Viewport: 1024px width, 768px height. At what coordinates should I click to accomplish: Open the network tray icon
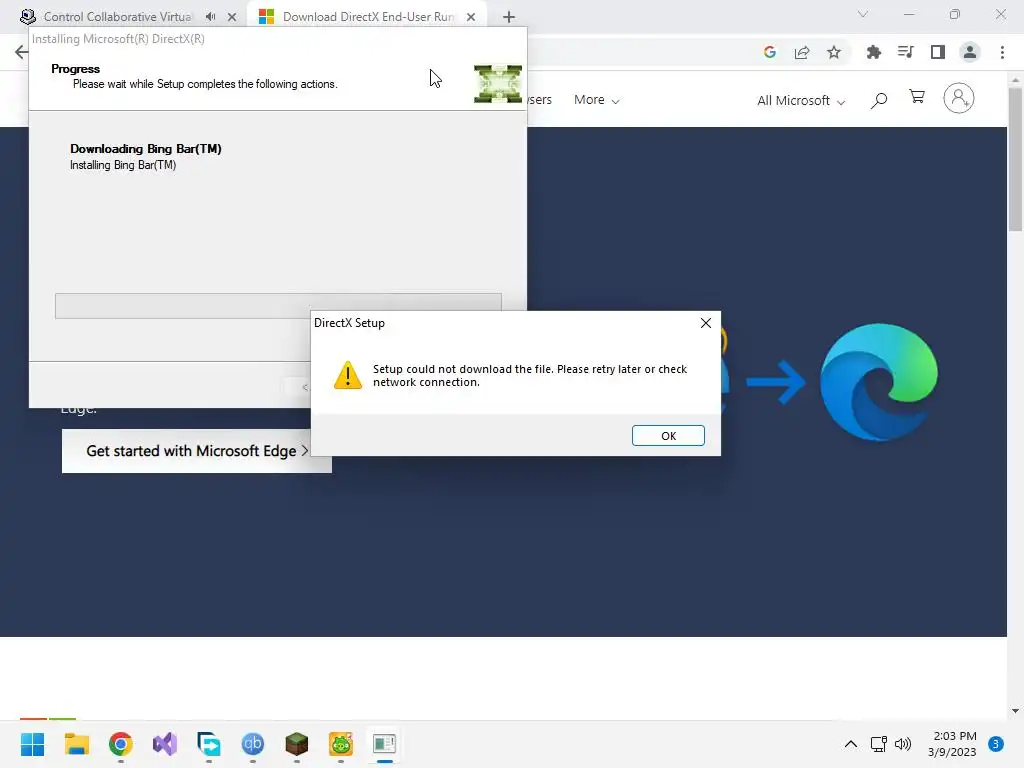coord(878,744)
